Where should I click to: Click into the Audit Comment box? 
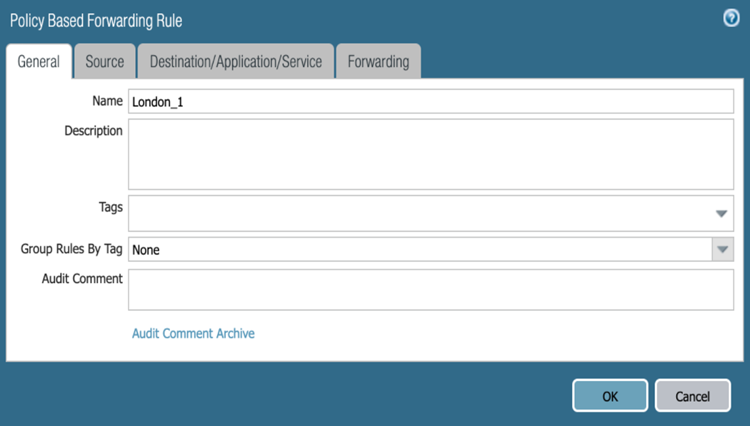tap(430, 289)
